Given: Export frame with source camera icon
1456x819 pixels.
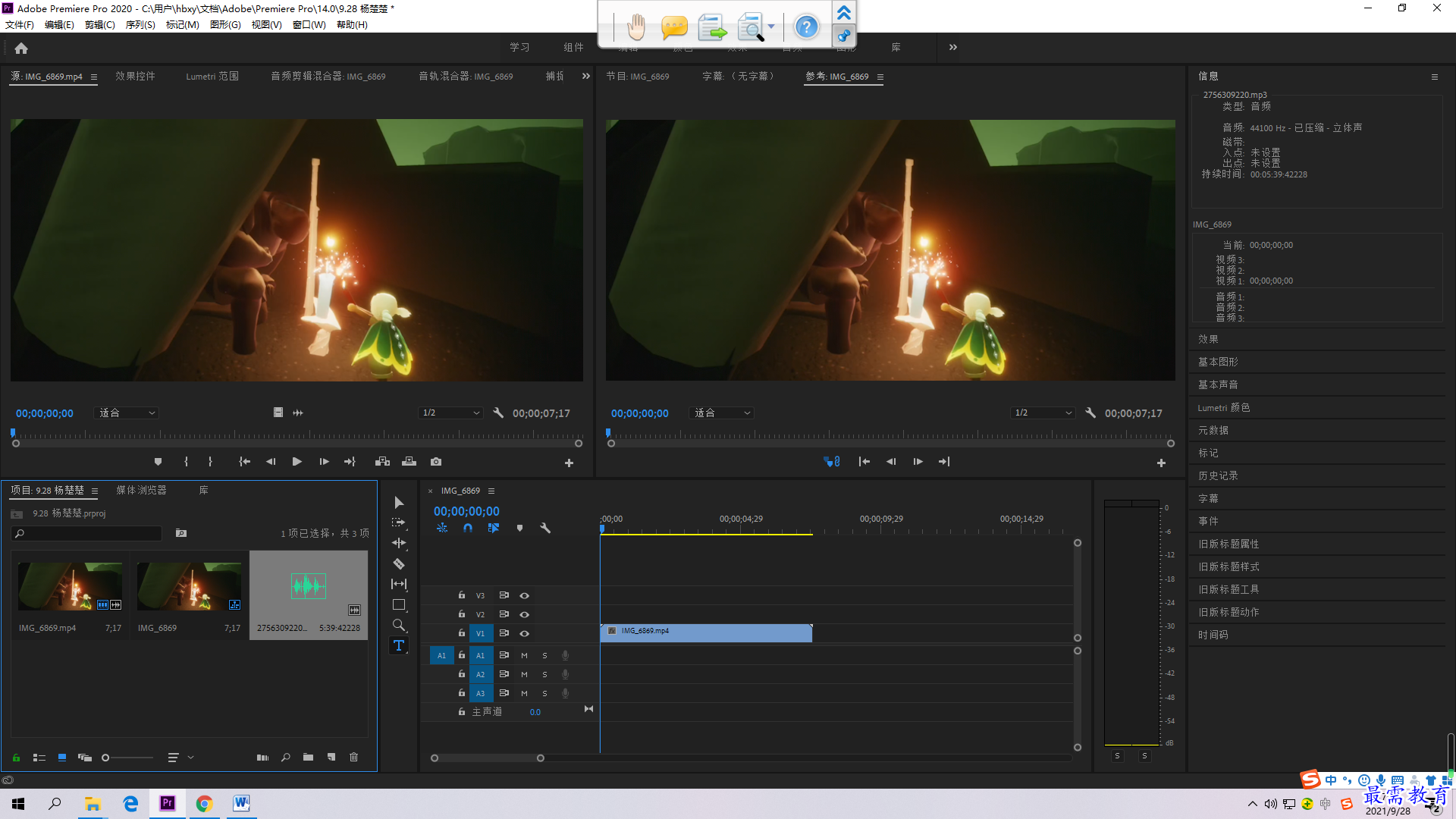Looking at the screenshot, I should (436, 462).
